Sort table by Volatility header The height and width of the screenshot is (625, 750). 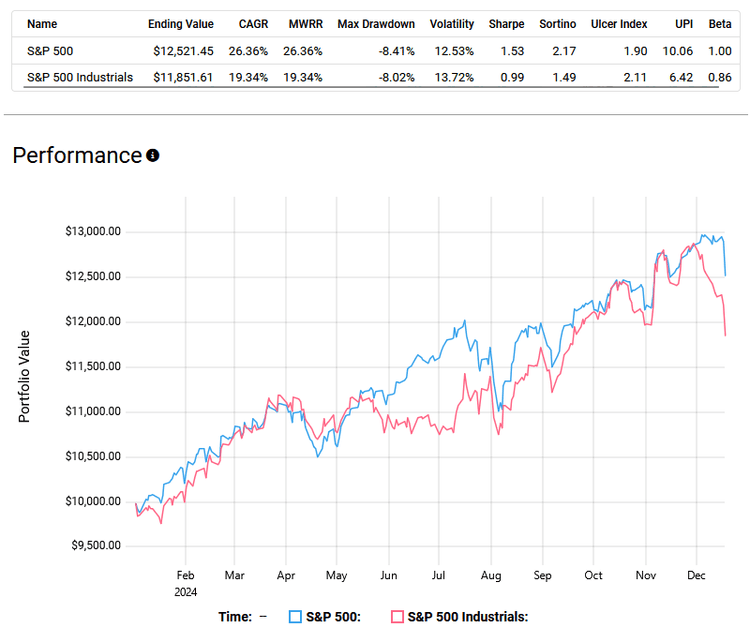[452, 24]
